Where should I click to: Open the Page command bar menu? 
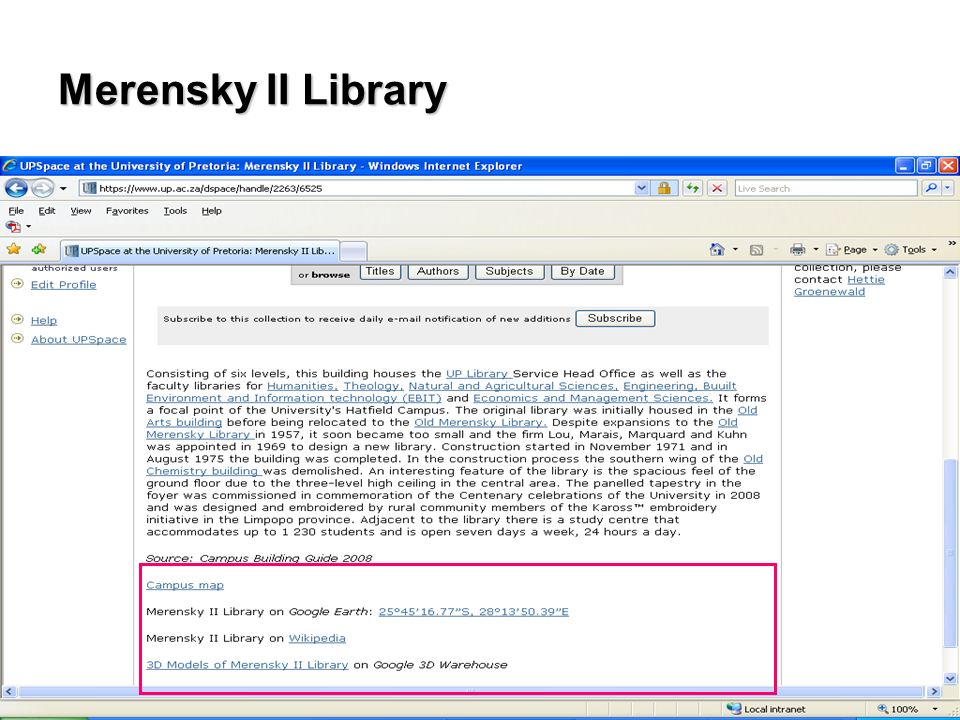point(852,250)
